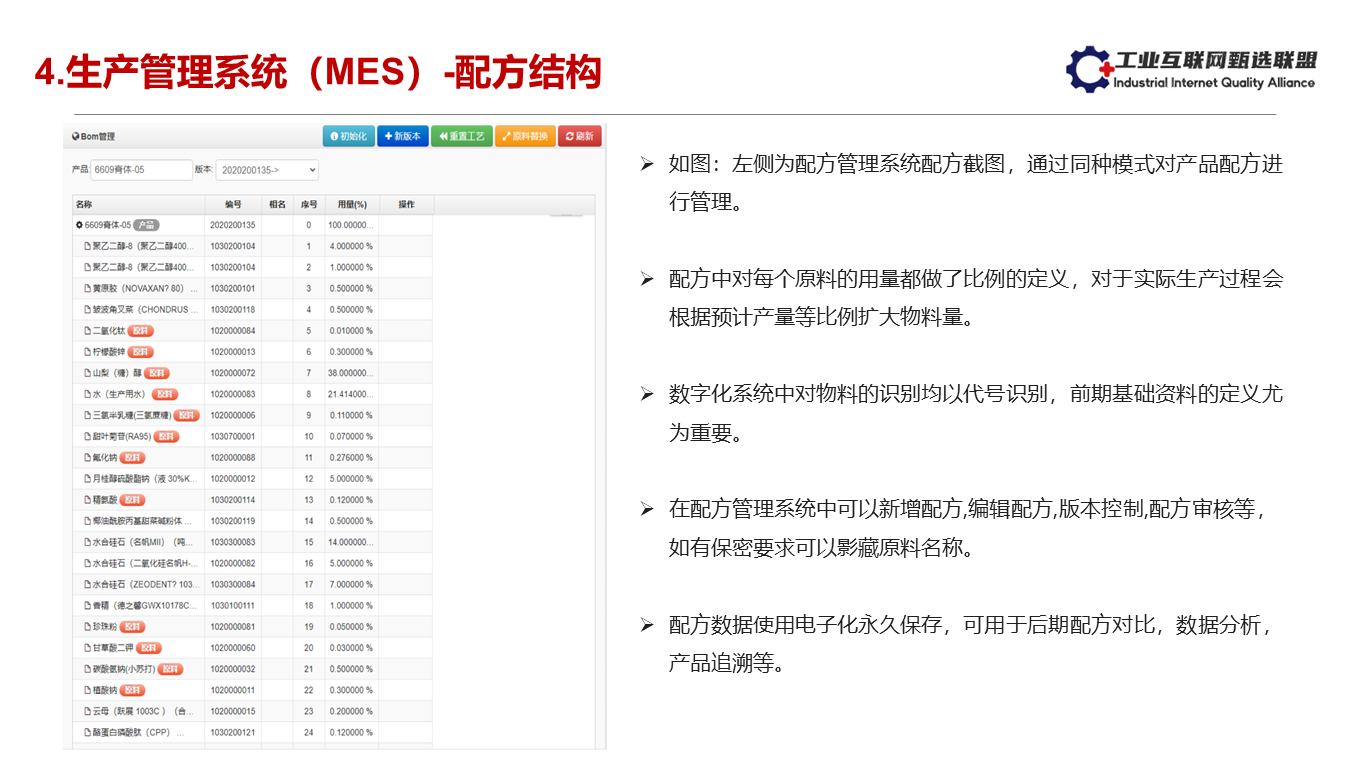
Task: Click the 4.000000 % usage cell
Action: 351,246
